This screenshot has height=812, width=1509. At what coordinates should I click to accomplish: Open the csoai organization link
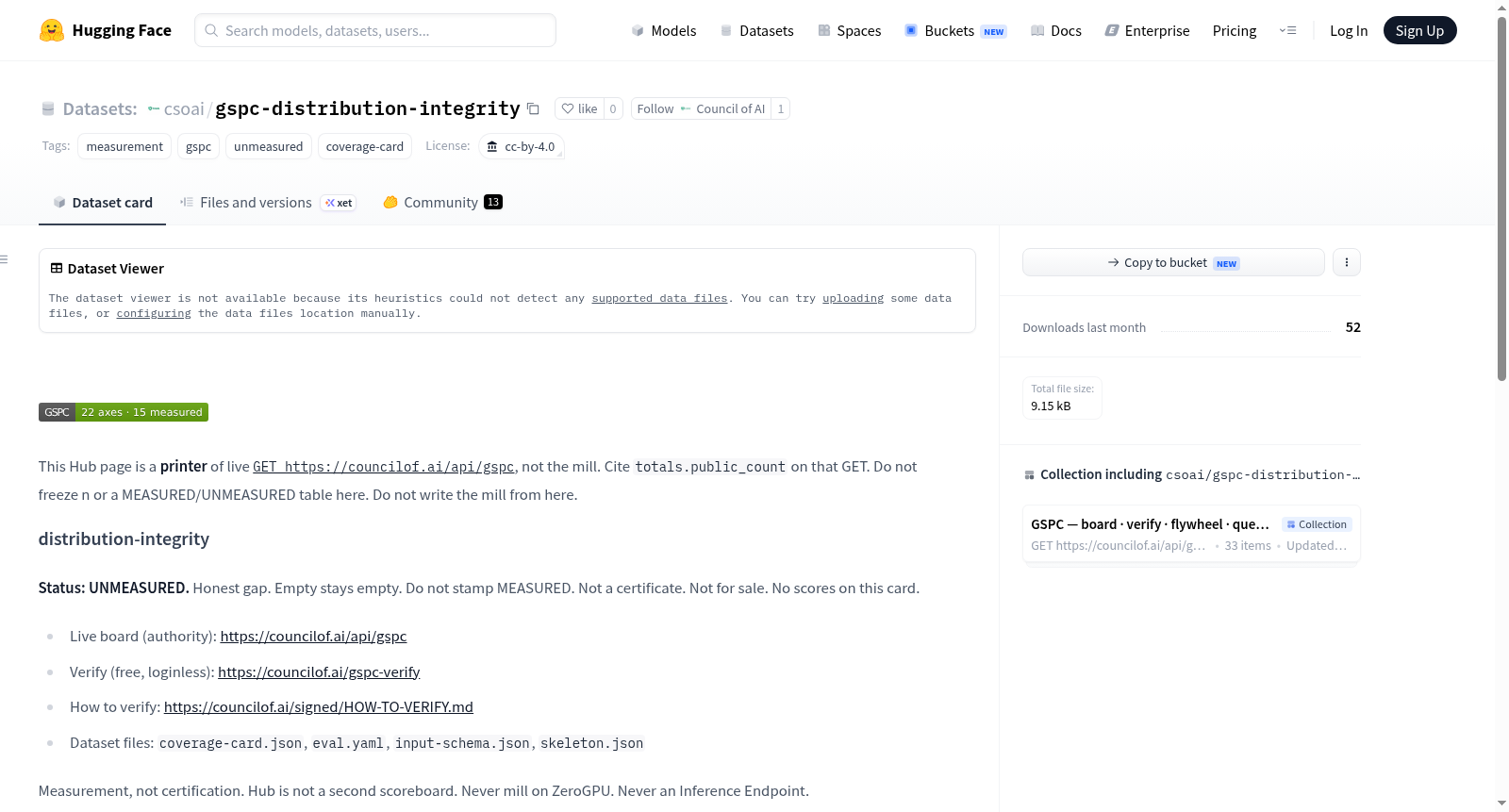coord(184,108)
